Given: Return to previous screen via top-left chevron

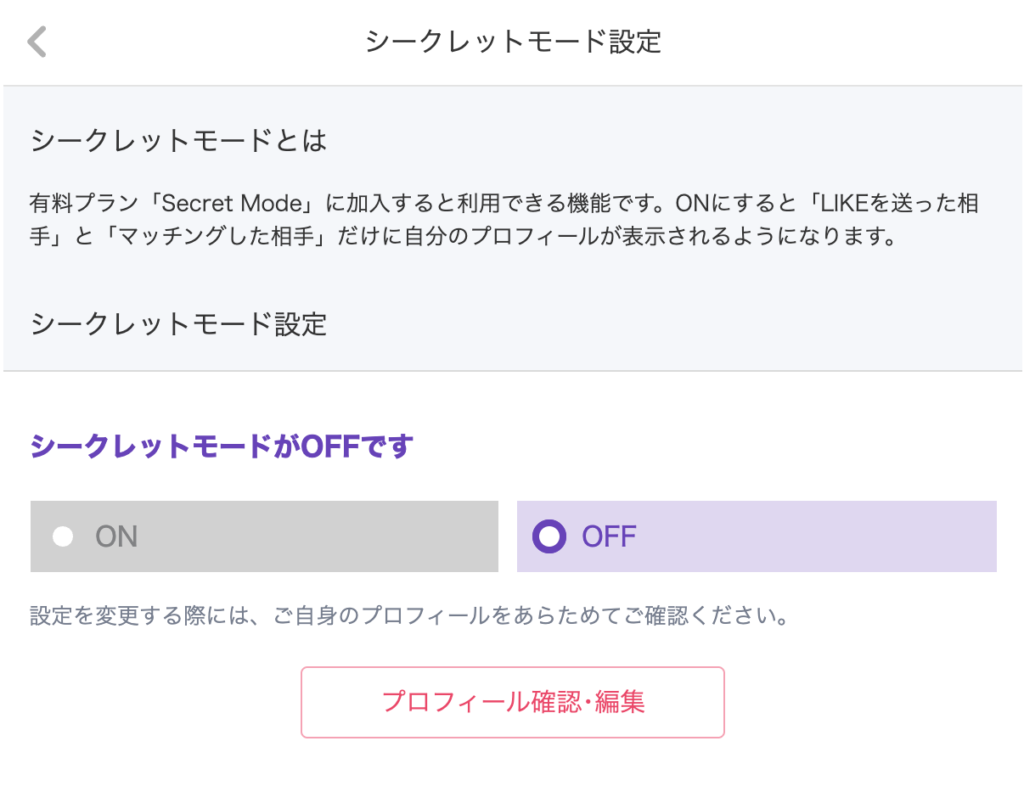Looking at the screenshot, I should click(36, 42).
